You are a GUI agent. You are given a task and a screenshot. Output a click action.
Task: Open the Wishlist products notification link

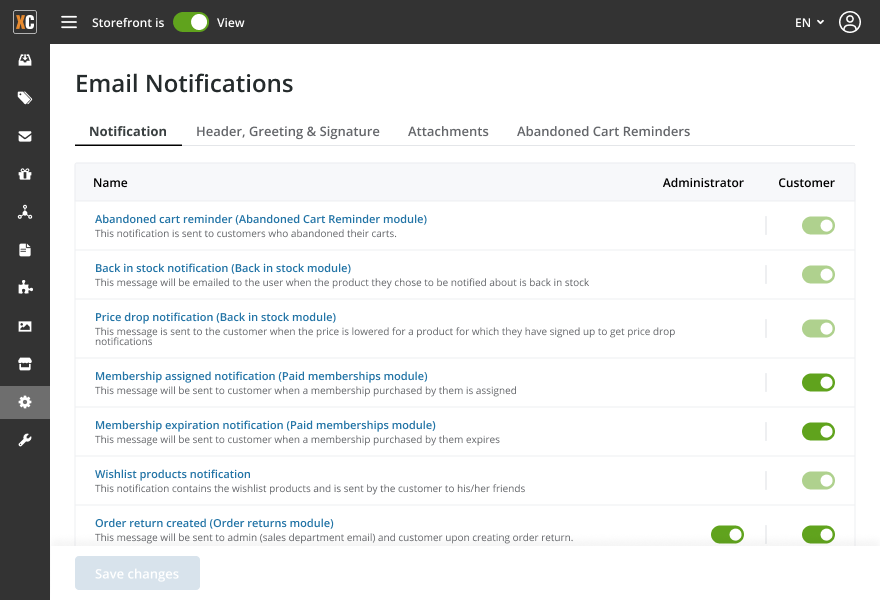click(173, 474)
